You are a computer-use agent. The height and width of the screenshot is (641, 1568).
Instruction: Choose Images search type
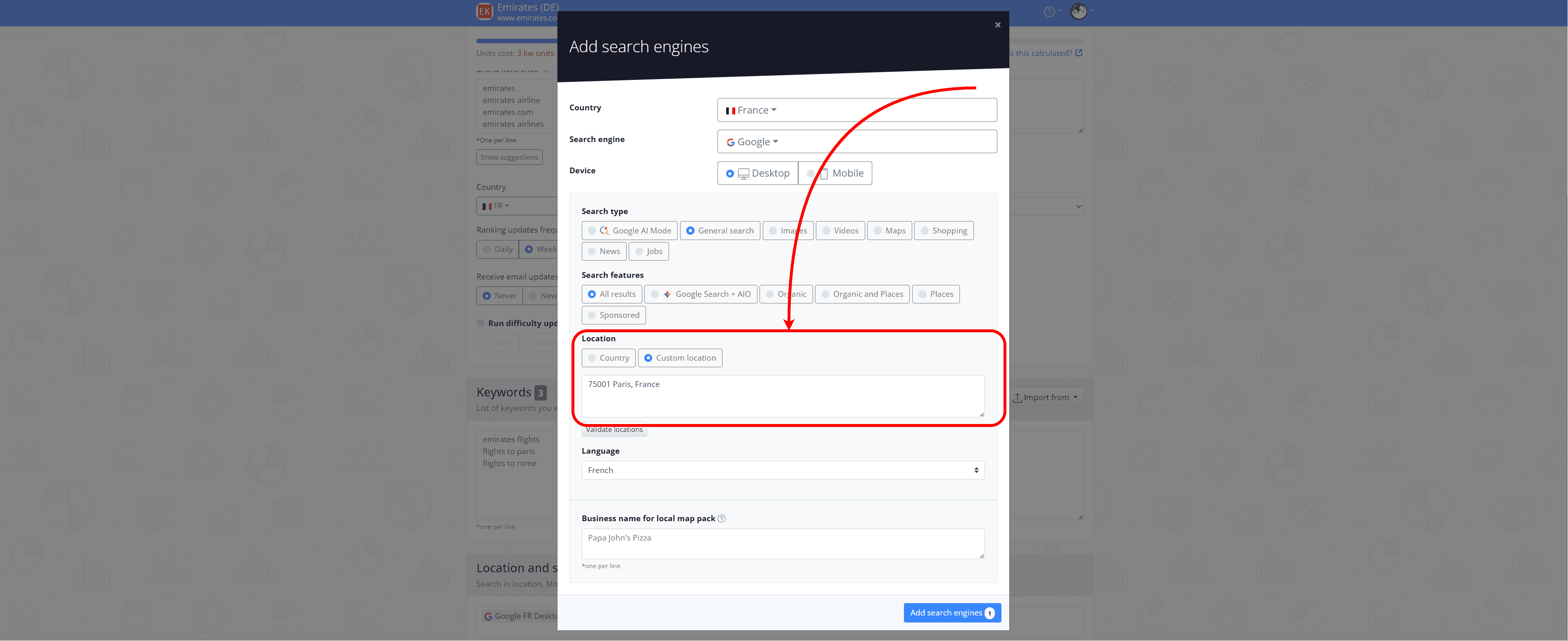coord(788,231)
